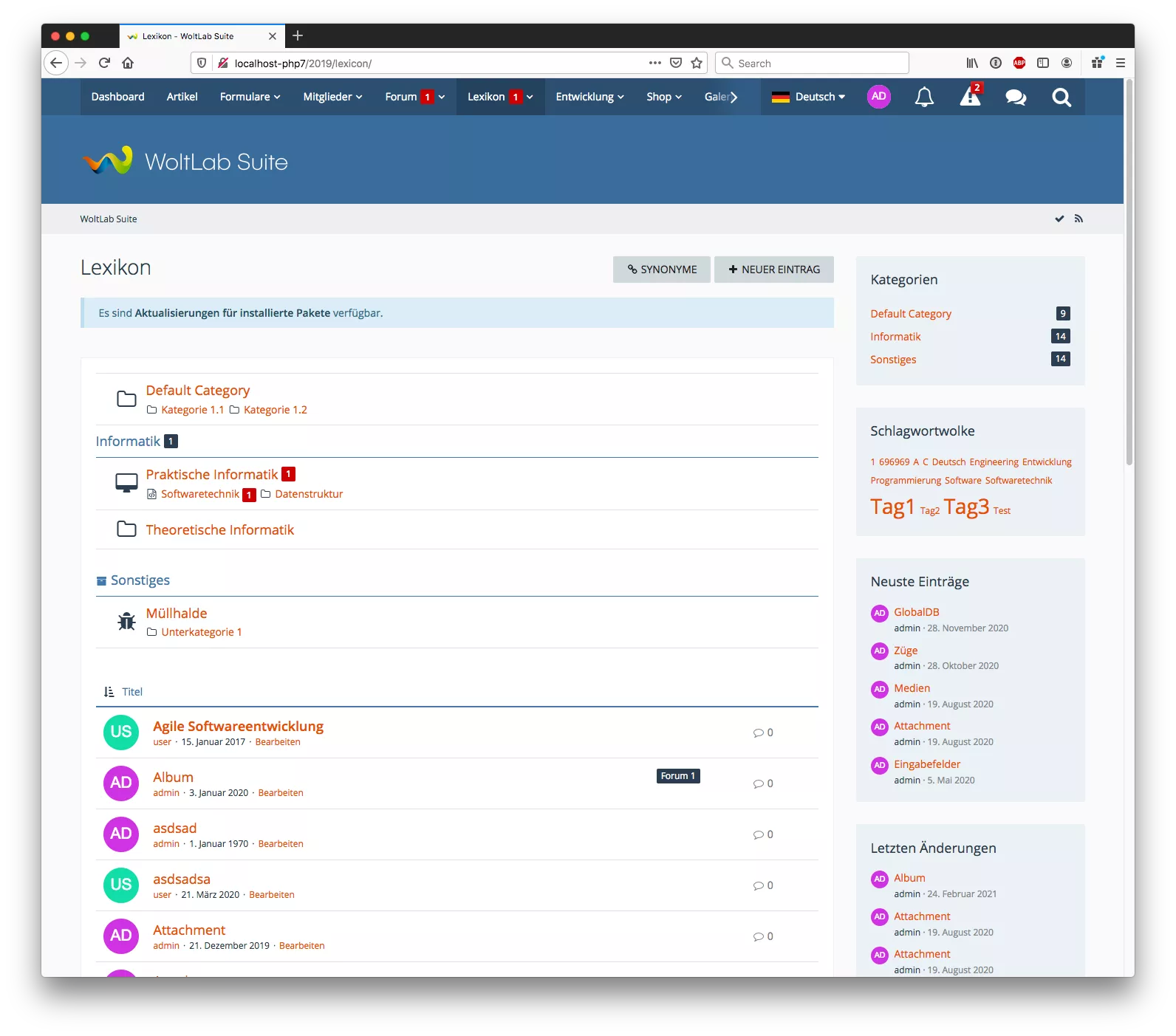Mark all as read checkmark icon
This screenshot has height=1036, width=1176.
tap(1059, 219)
